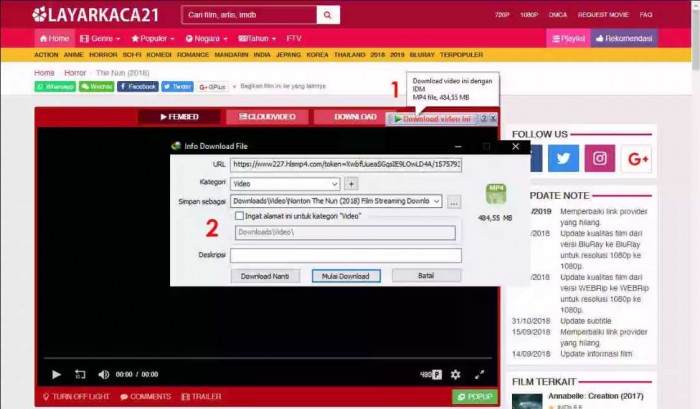Click the Batal button
Screen dimensions: 700x409
(x=426, y=275)
